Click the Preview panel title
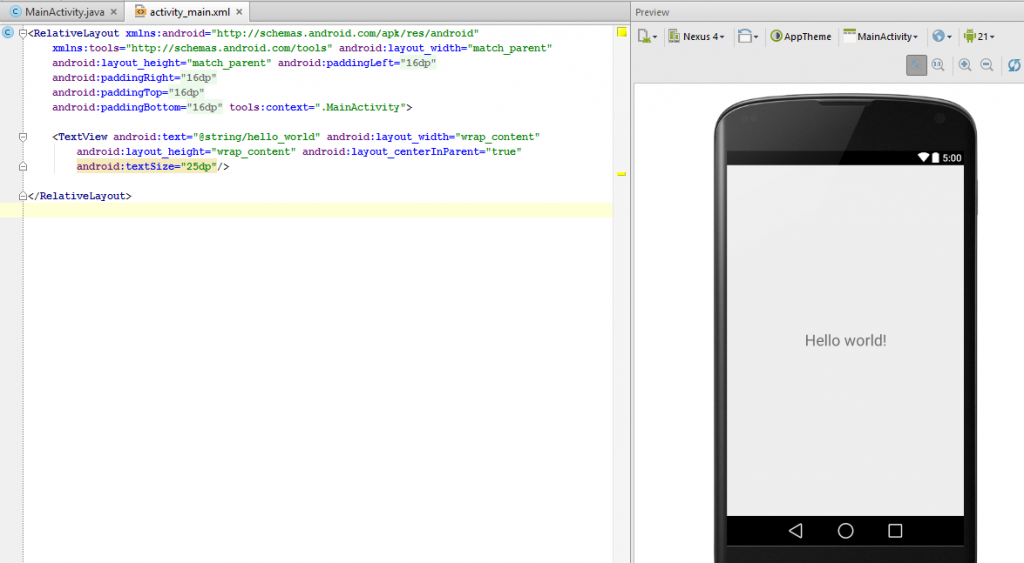 point(652,12)
